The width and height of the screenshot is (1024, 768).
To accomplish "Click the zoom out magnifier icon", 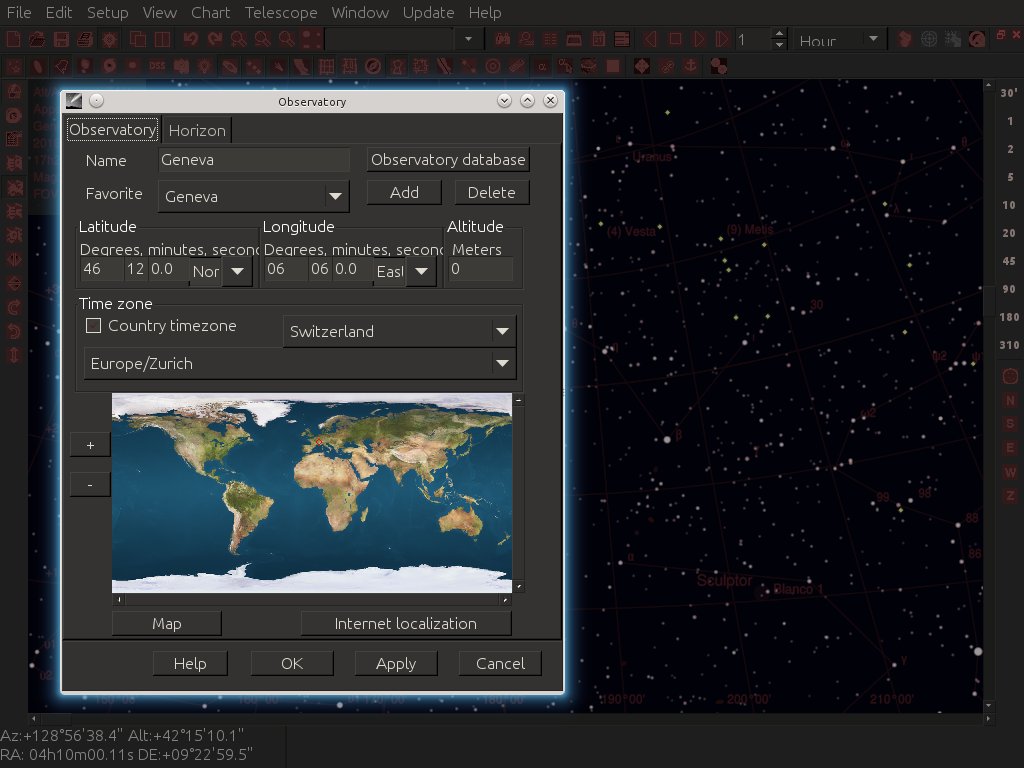I will [263, 39].
